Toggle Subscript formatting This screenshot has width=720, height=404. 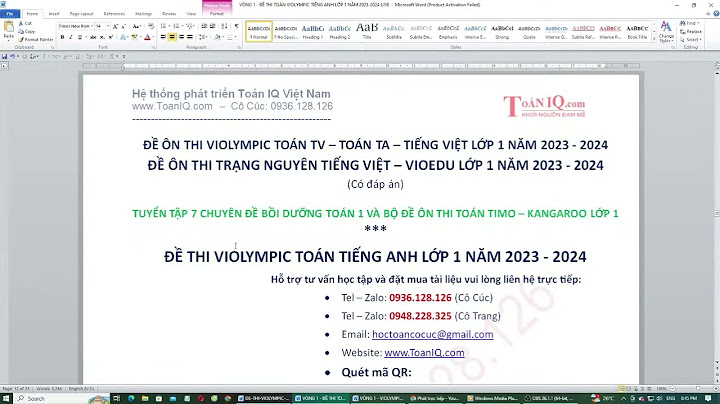click(x=102, y=37)
